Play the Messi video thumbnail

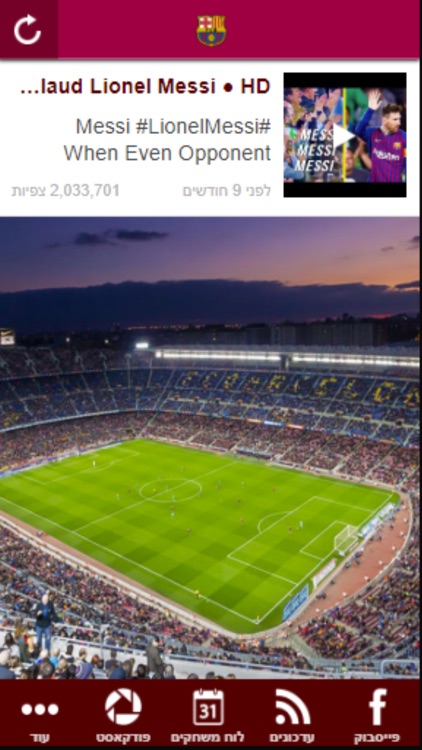click(344, 135)
